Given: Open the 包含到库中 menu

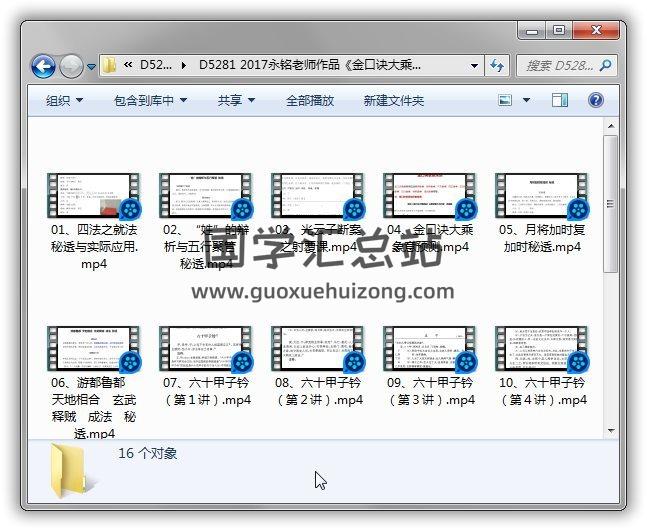Looking at the screenshot, I should click(x=150, y=101).
